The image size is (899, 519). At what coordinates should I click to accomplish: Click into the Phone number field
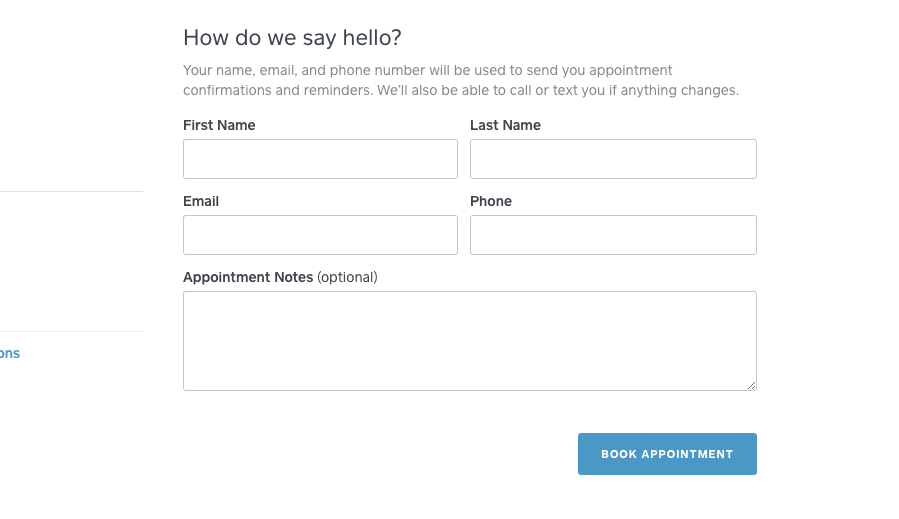click(x=613, y=235)
